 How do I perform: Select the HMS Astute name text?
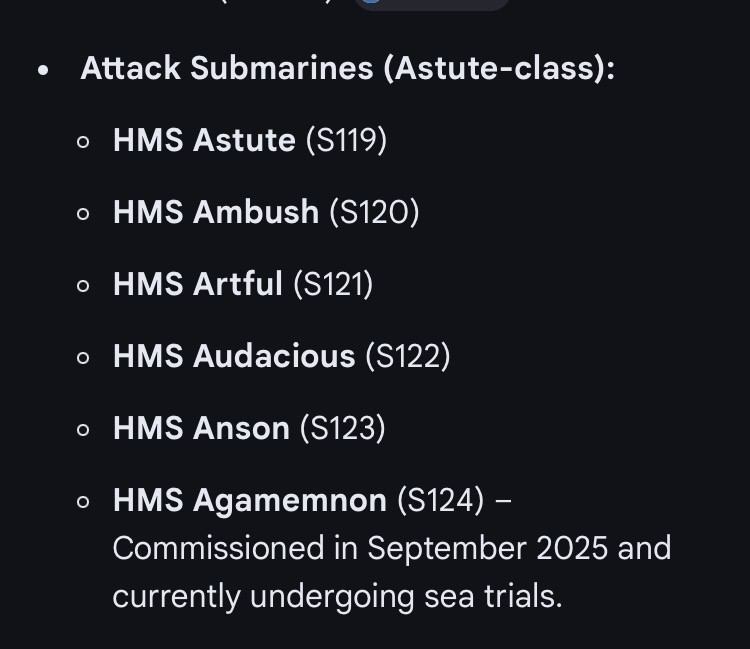click(x=204, y=140)
